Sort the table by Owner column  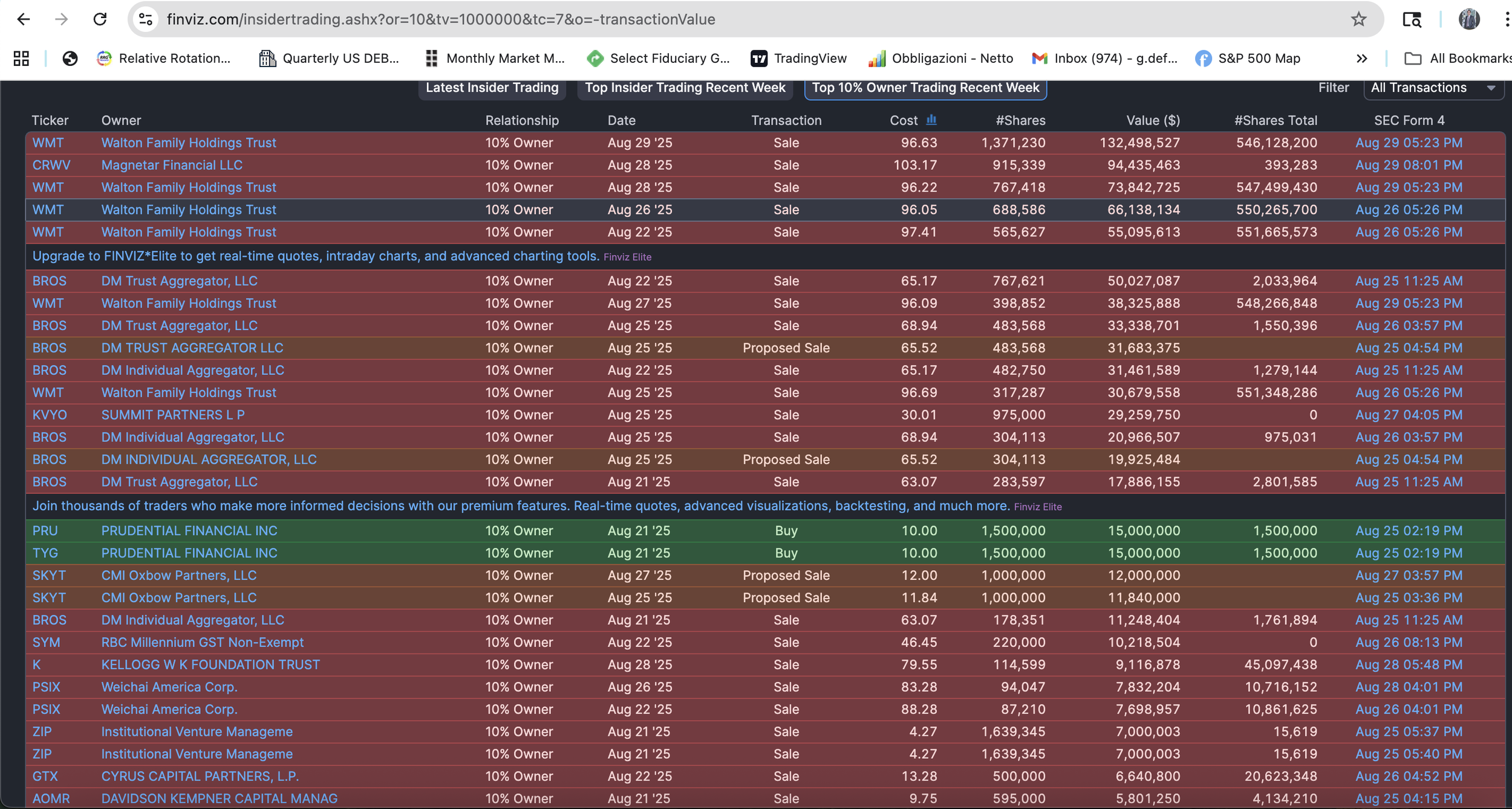(x=121, y=120)
